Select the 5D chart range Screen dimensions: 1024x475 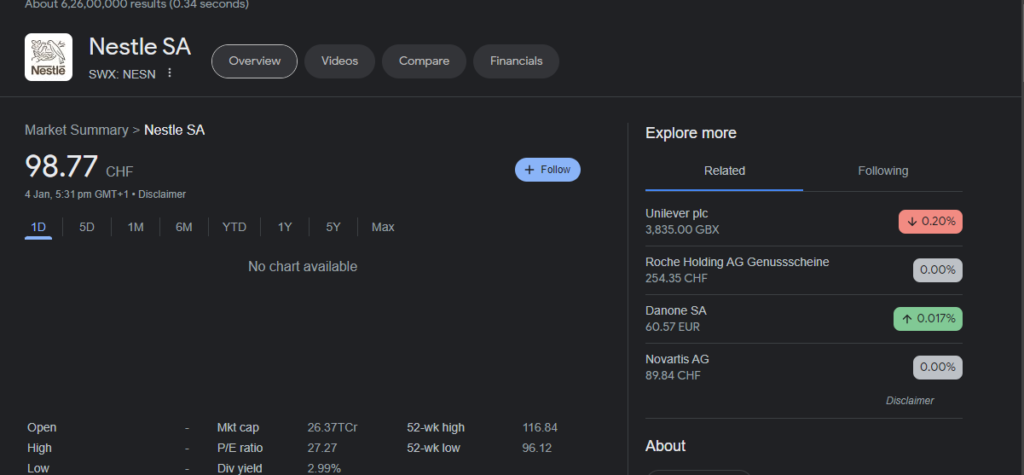click(87, 227)
